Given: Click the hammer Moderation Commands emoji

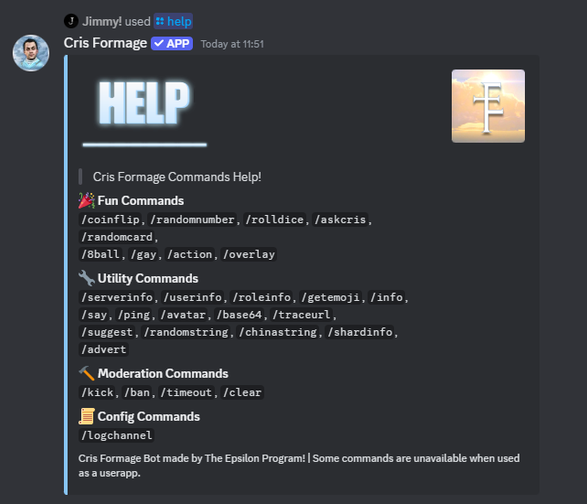Looking at the screenshot, I should pos(86,373).
